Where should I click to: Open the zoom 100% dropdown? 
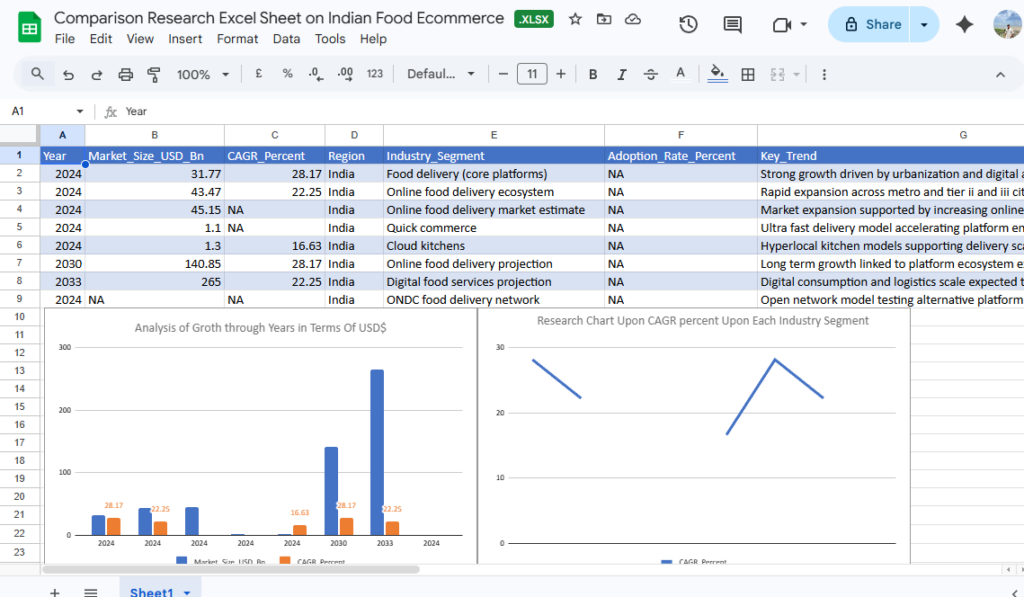click(x=202, y=74)
